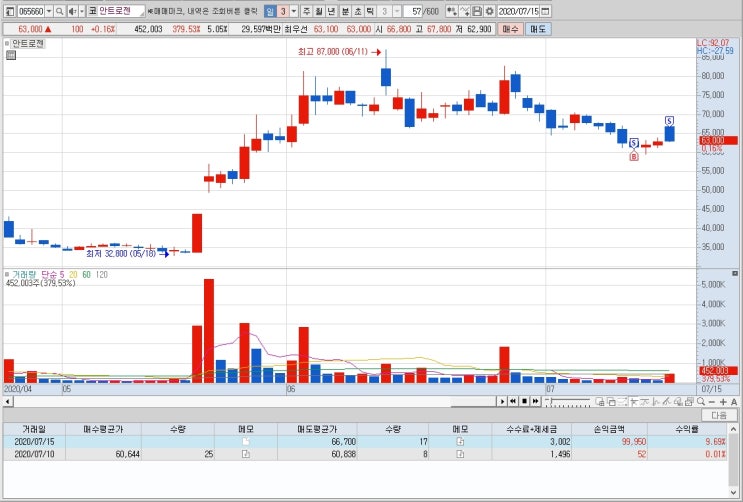
Task: Toggle the small square beside the 안트로젠 chart label
Action: (x=7, y=43)
